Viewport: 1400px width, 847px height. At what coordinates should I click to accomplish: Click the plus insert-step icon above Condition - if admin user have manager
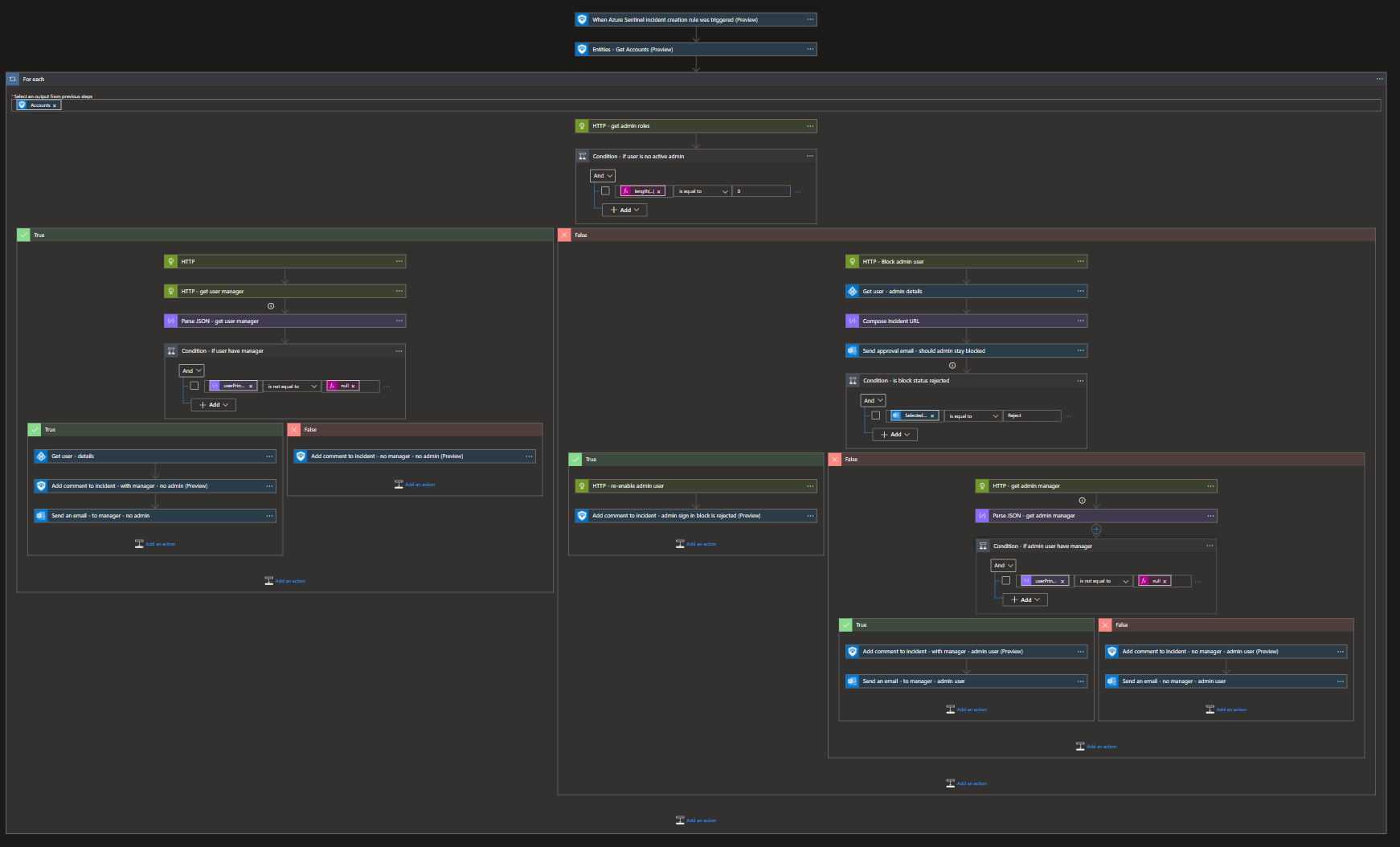coord(1096,530)
